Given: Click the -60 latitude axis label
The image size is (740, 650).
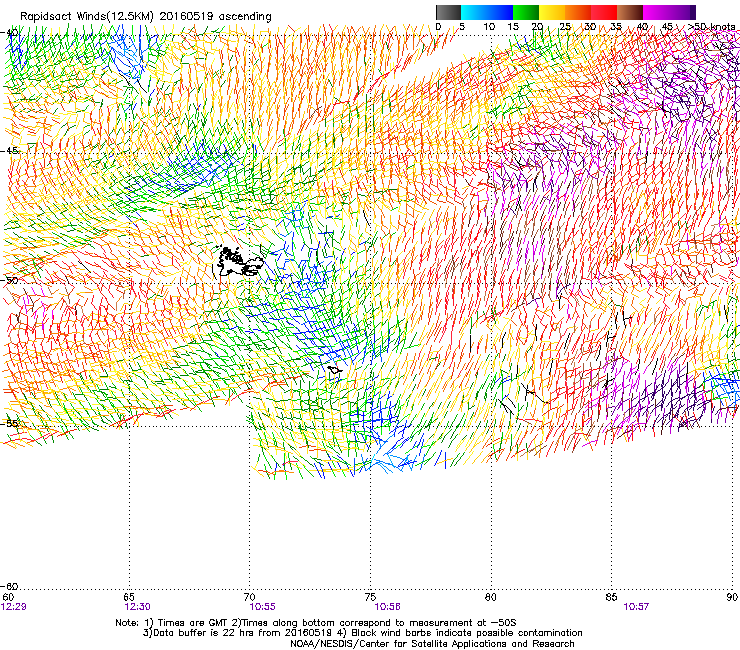Looking at the screenshot, I should click(x=9, y=586).
